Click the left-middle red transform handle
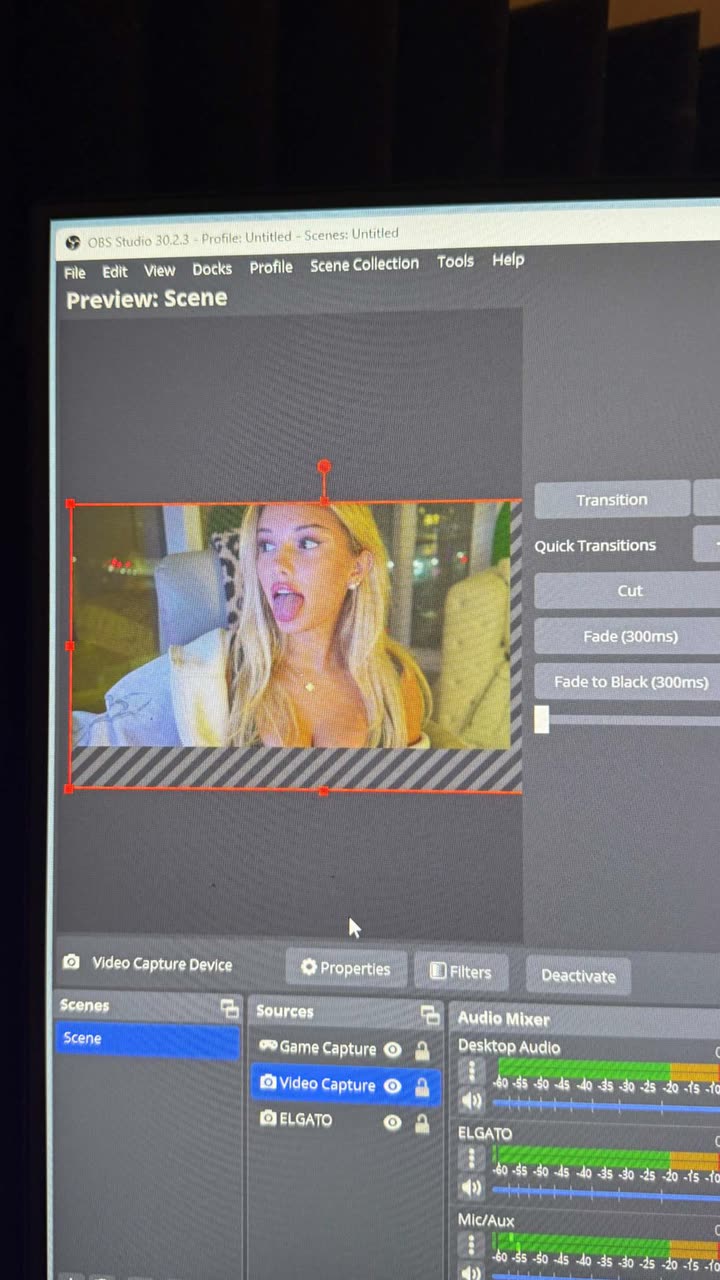The width and height of the screenshot is (720, 1280). 69,646
